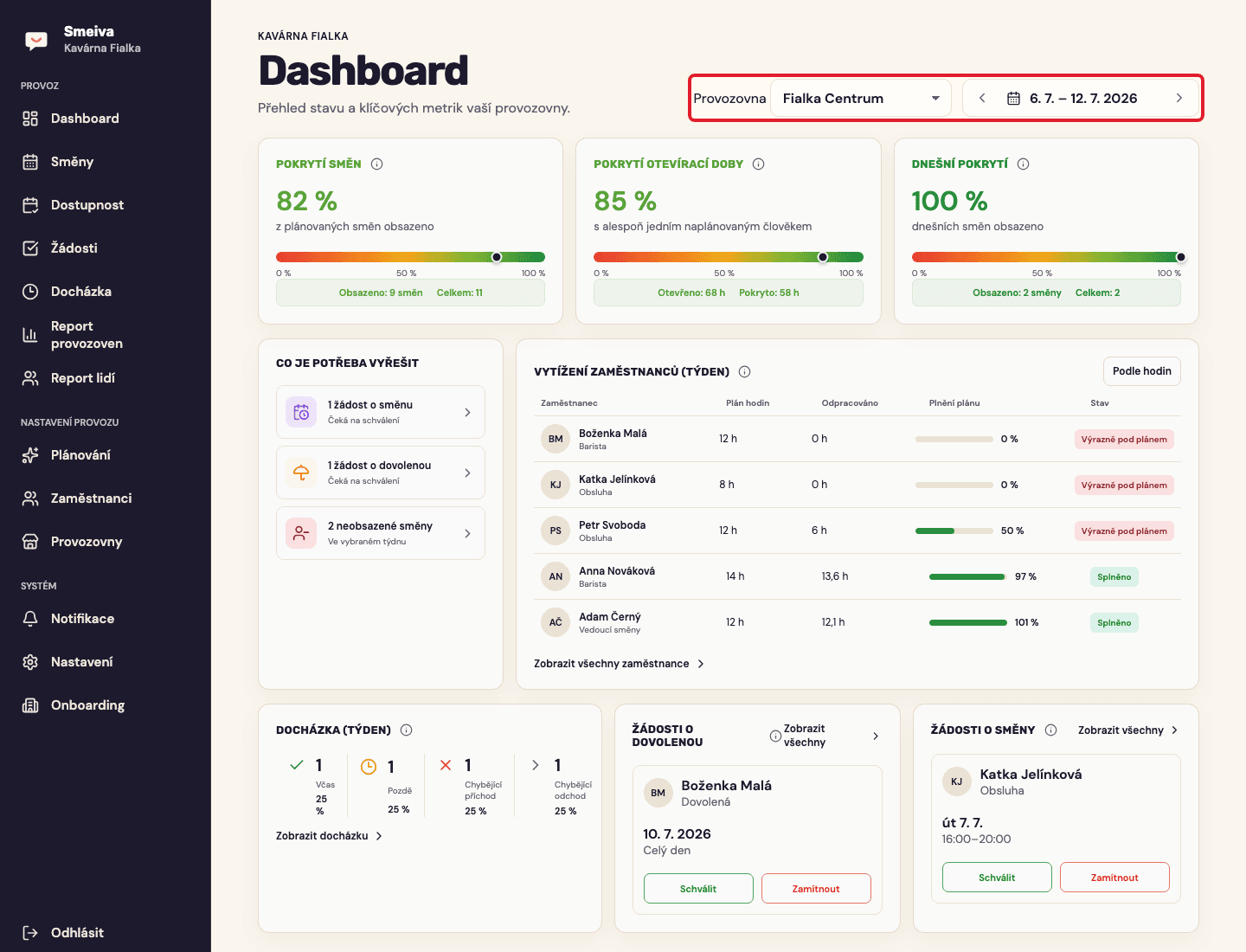This screenshot has height=952, width=1246.
Task: Go to next week arrow
Action: [x=1179, y=98]
